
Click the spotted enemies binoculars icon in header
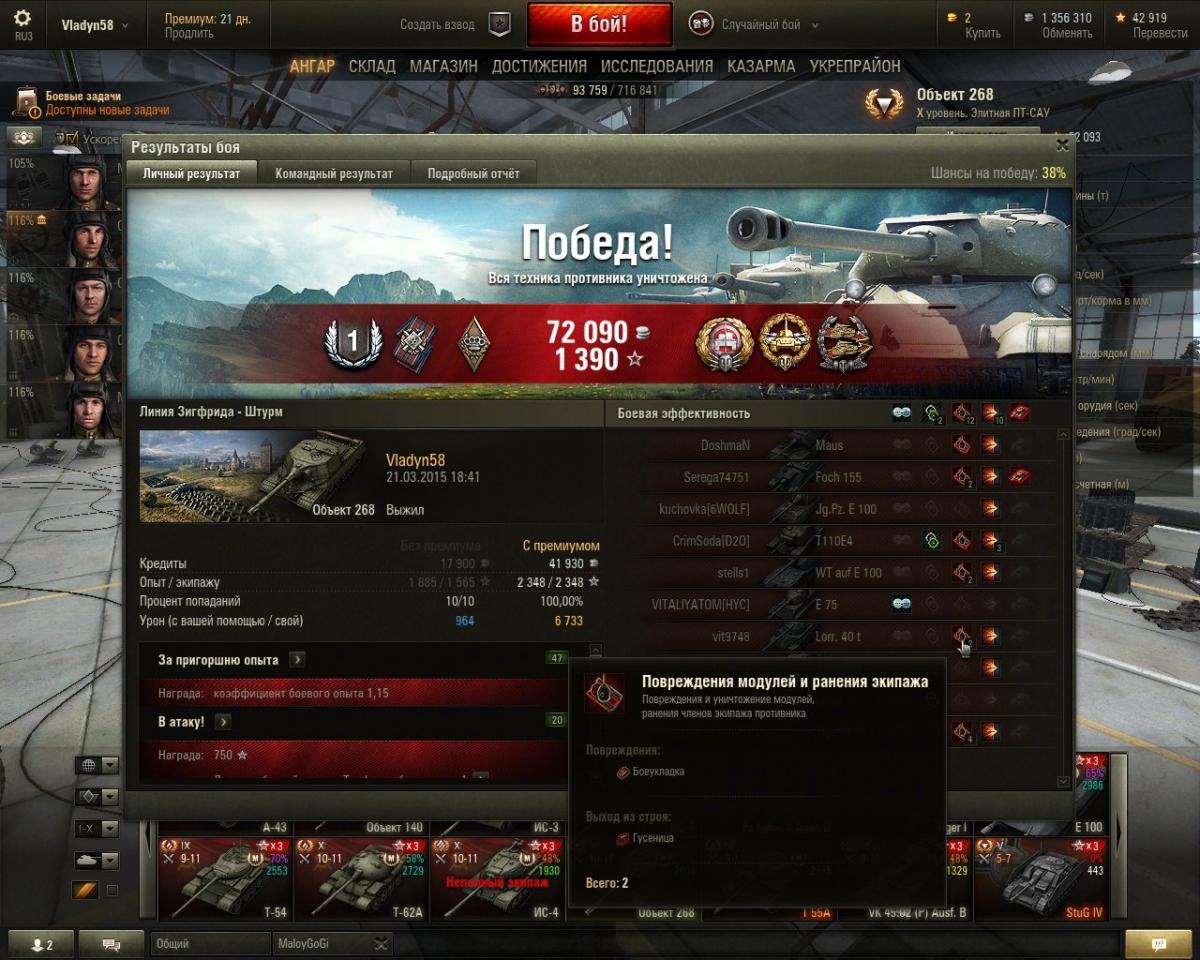point(902,413)
